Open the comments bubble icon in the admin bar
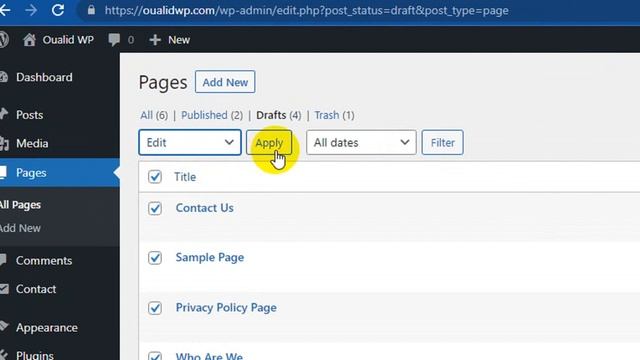640x360 pixels. click(x=114, y=40)
